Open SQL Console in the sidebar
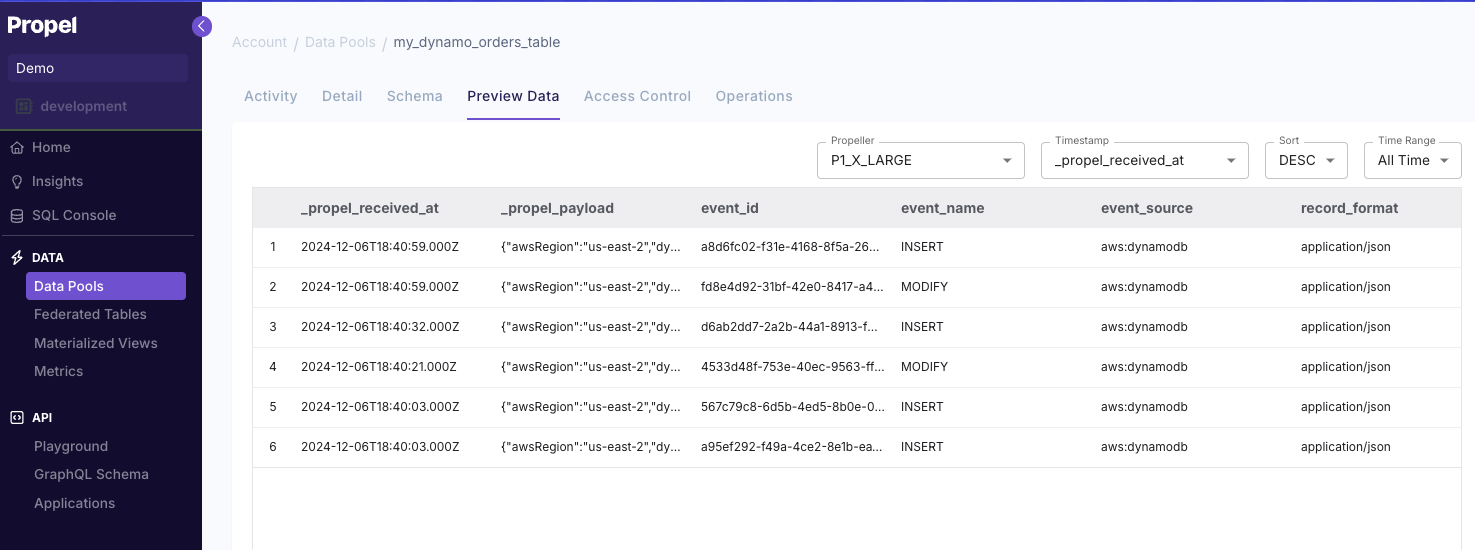 74,215
